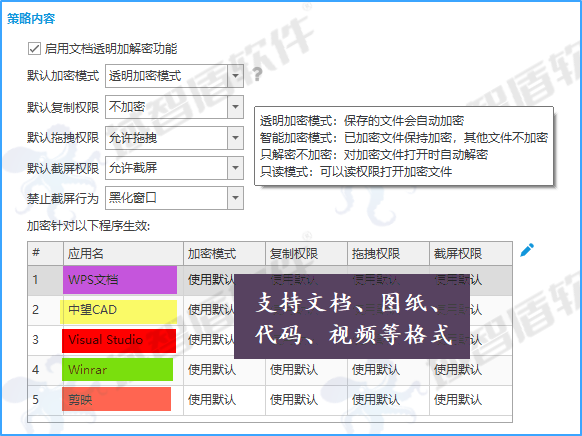Open the 默认加密模式 dropdown arrow
The width and height of the screenshot is (582, 436).
coord(235,76)
